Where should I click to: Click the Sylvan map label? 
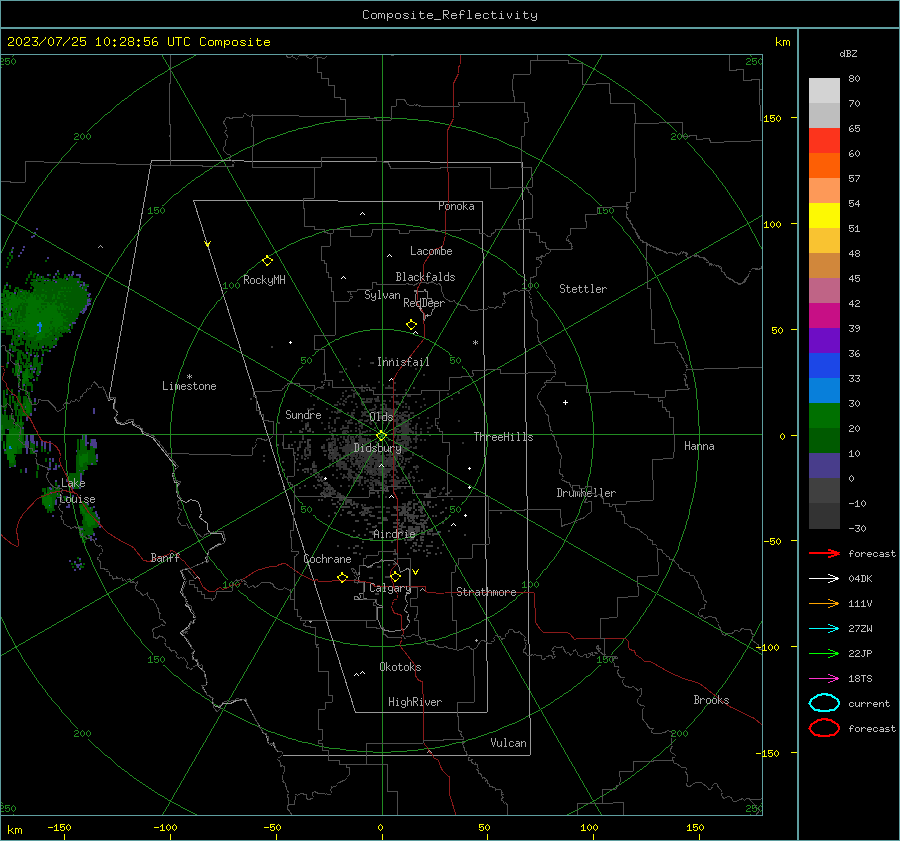pos(382,295)
